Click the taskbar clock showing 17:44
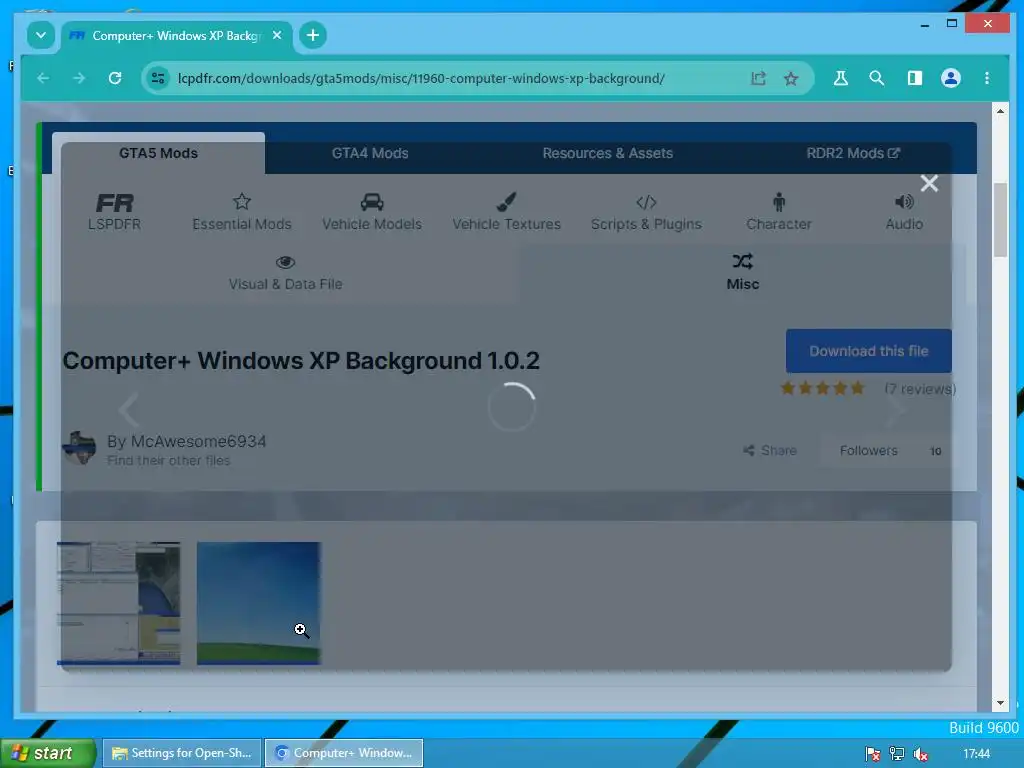 pyautogui.click(x=976, y=754)
